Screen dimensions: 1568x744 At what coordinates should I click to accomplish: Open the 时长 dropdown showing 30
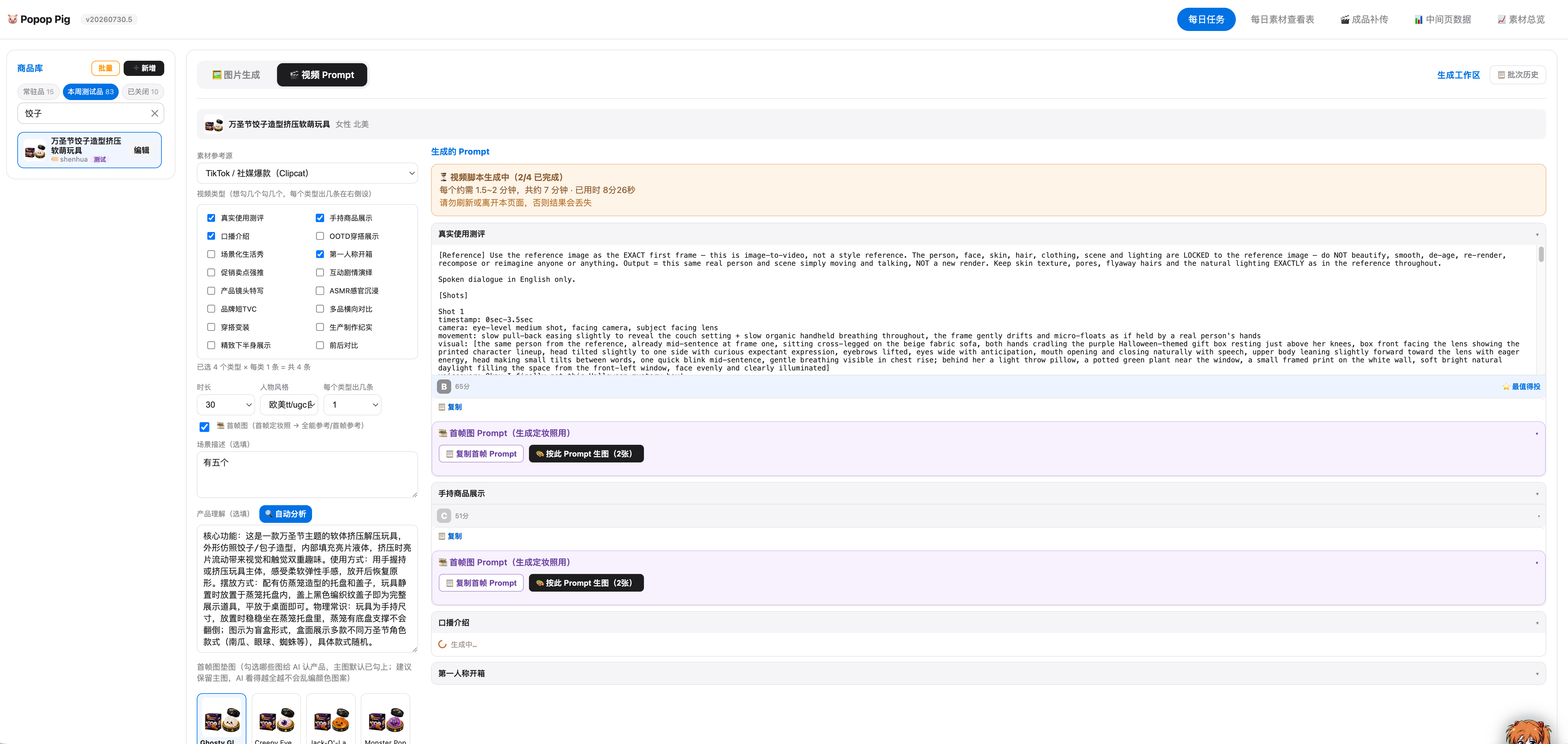[x=226, y=405]
